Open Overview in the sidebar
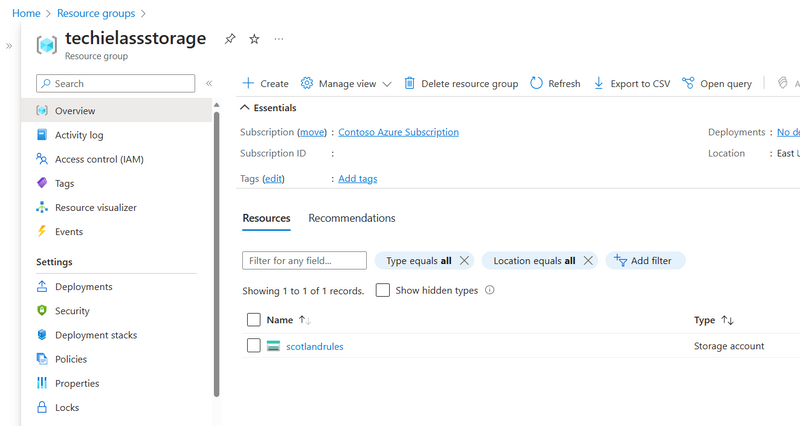Viewport: 800px width, 426px height. click(x=116, y=111)
